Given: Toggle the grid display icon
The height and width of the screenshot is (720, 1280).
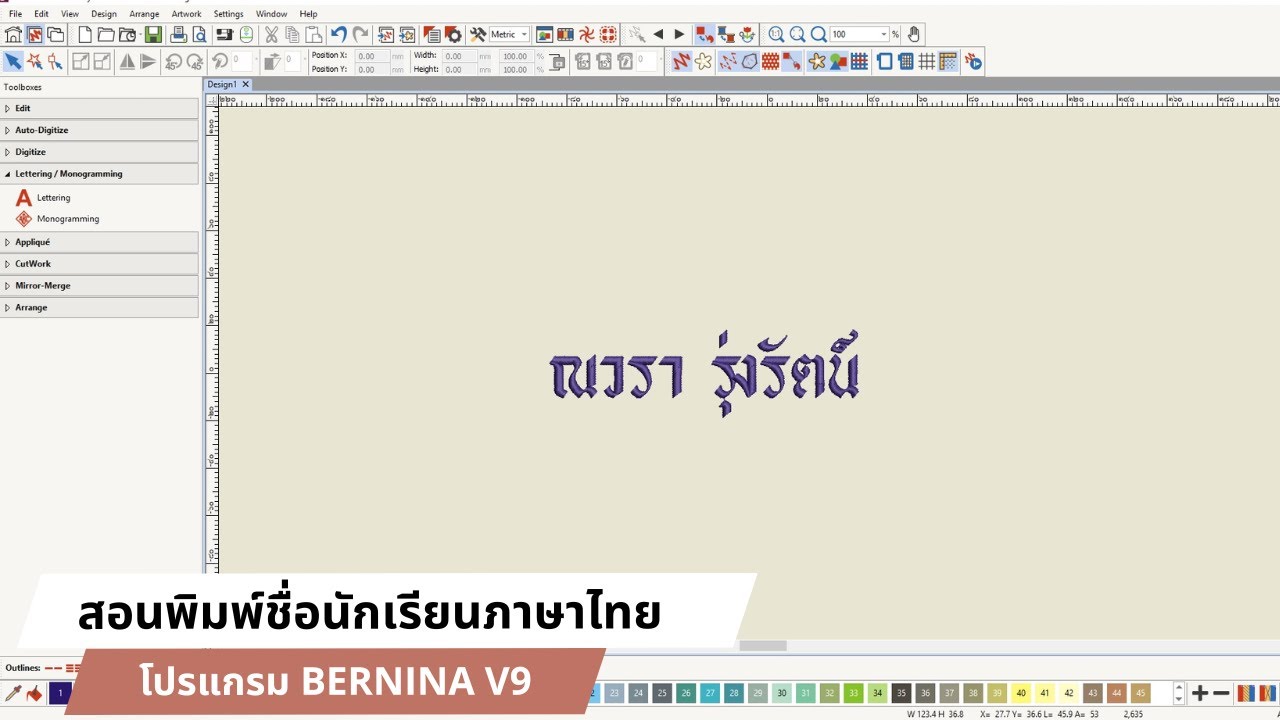Looking at the screenshot, I should (927, 61).
